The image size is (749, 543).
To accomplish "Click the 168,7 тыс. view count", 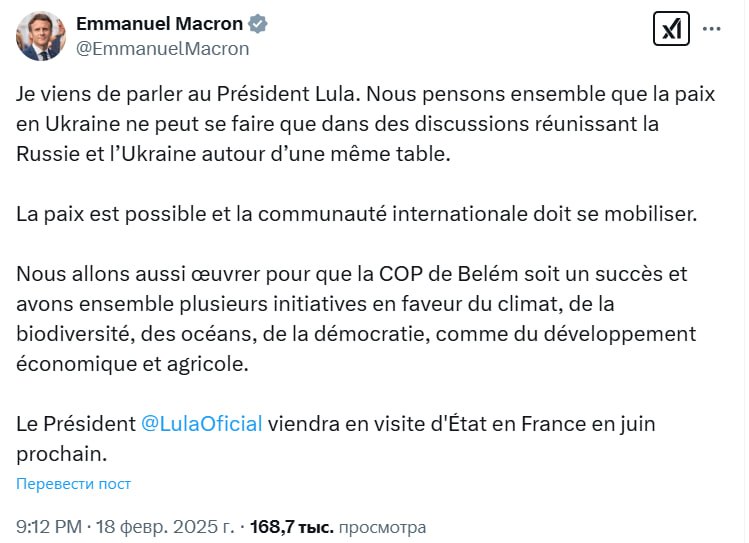I will 291,527.
